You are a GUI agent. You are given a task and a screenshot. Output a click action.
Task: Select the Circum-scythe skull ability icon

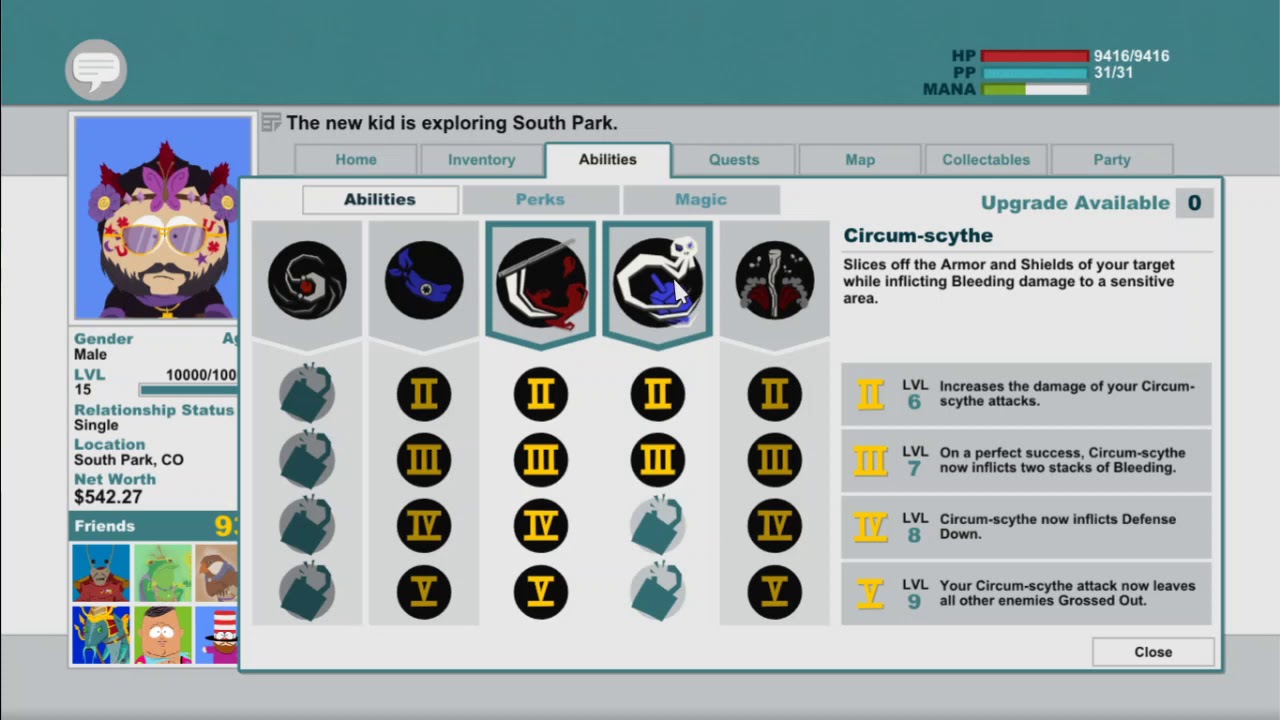click(x=658, y=283)
